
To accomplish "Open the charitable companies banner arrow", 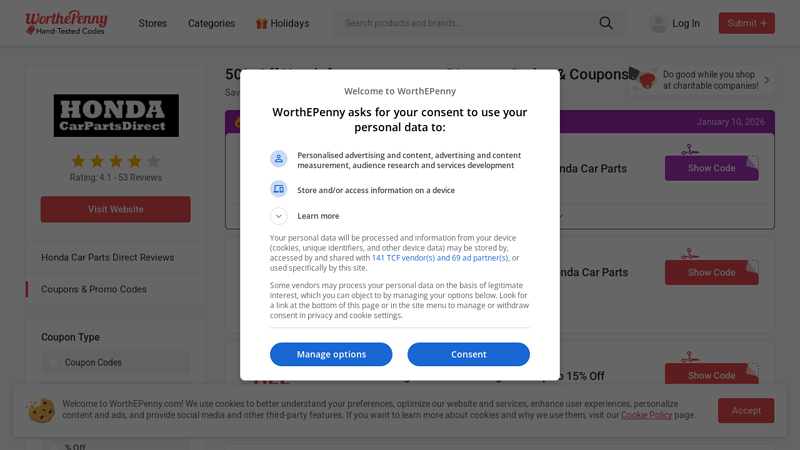I will coord(767,80).
